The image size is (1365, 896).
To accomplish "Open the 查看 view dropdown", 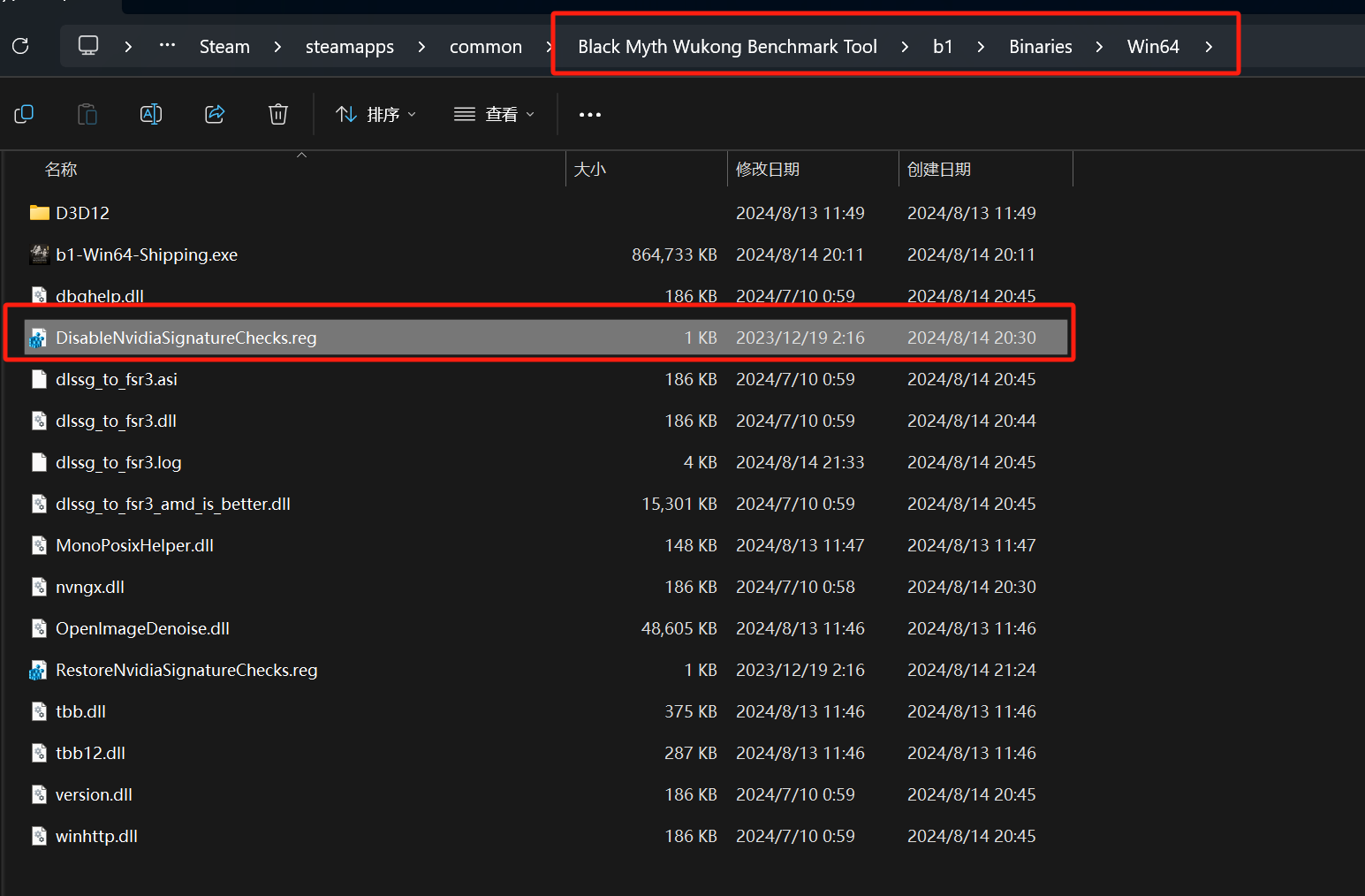I will 494,114.
